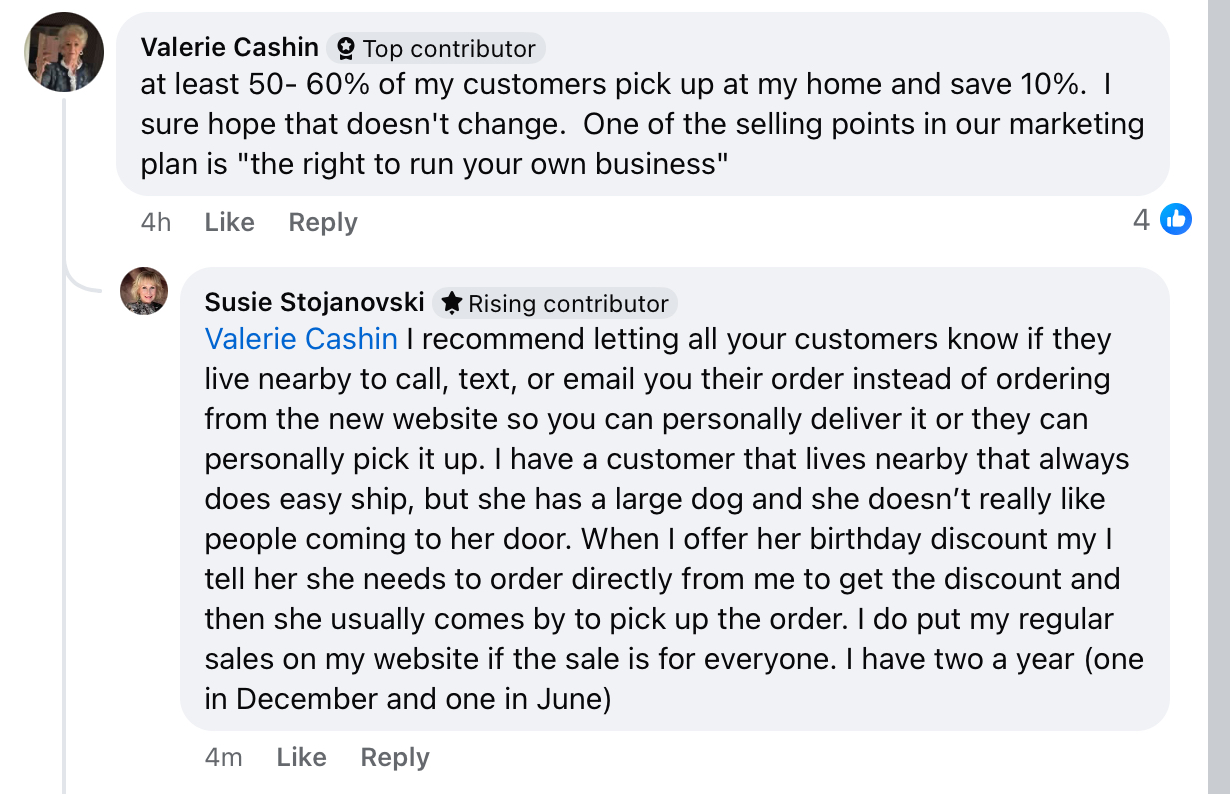
Task: Open Susie Stojanovski's profile picture
Action: pyautogui.click(x=144, y=291)
